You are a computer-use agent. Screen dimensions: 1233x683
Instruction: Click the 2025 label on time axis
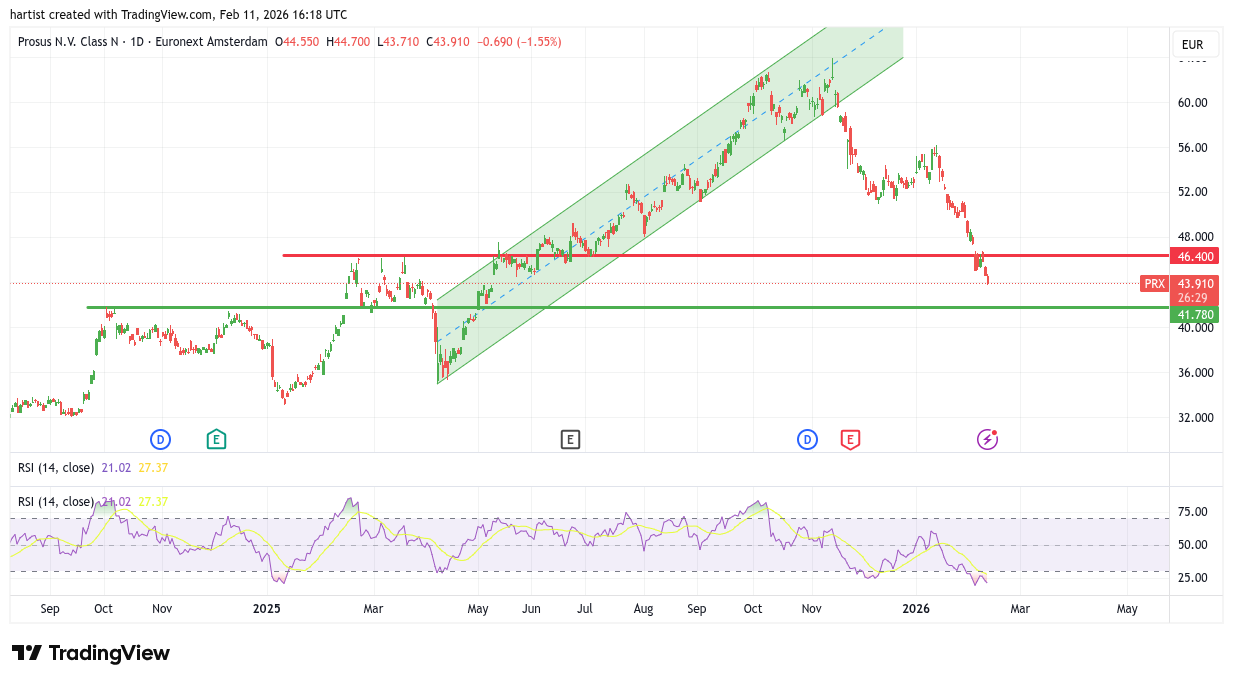point(267,608)
